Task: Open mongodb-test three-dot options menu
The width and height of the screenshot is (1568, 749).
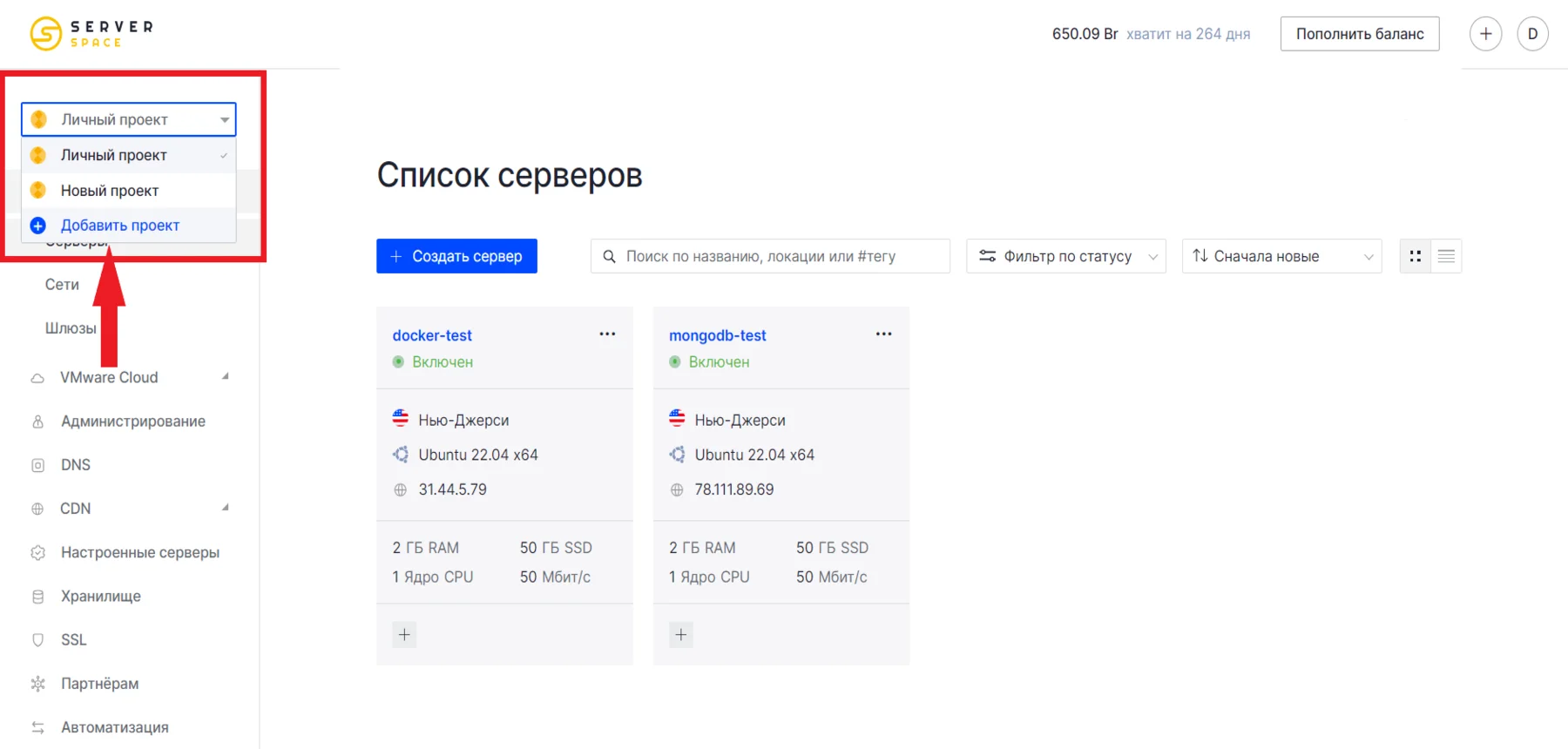Action: 883,334
